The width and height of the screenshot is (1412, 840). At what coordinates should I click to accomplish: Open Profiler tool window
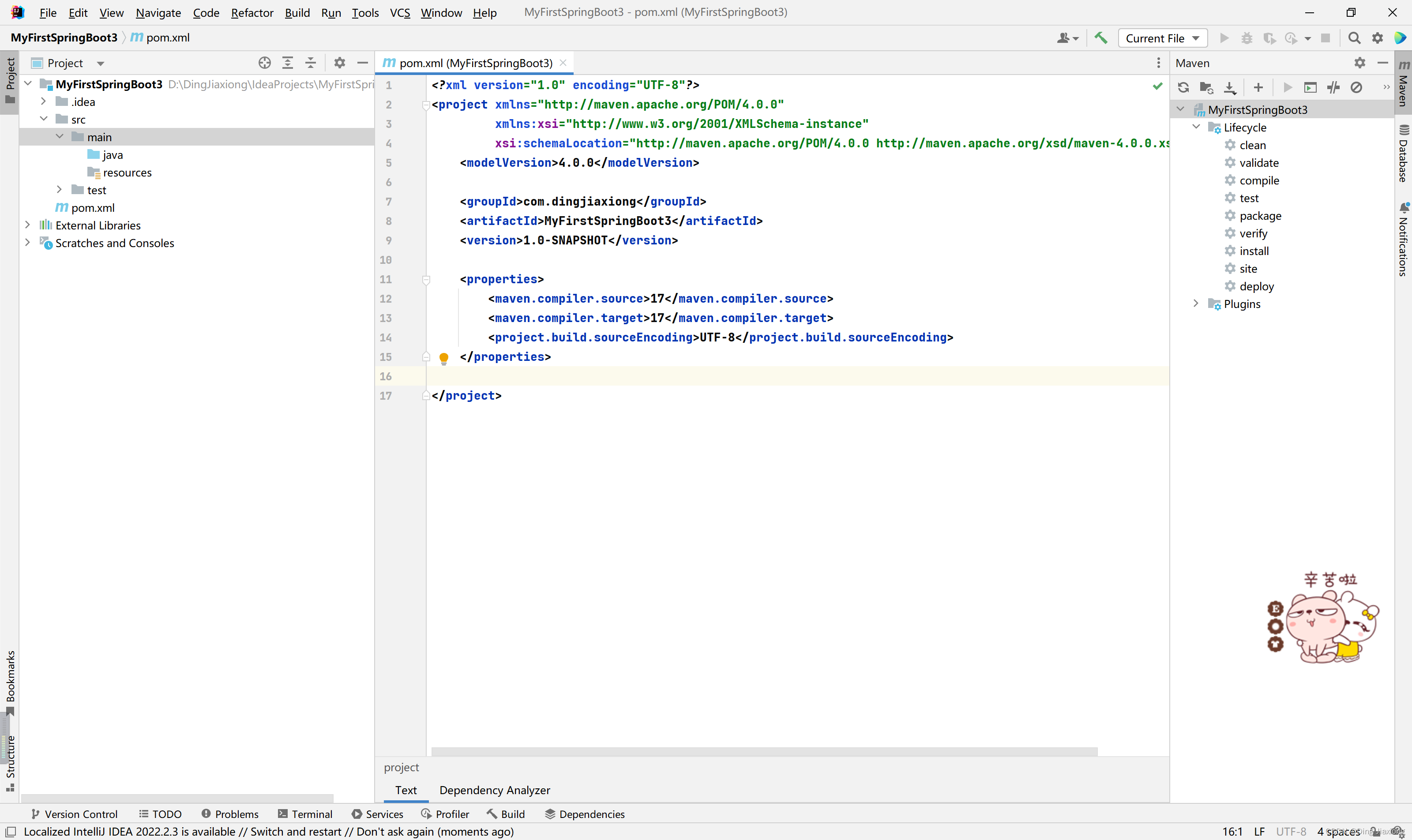[445, 814]
